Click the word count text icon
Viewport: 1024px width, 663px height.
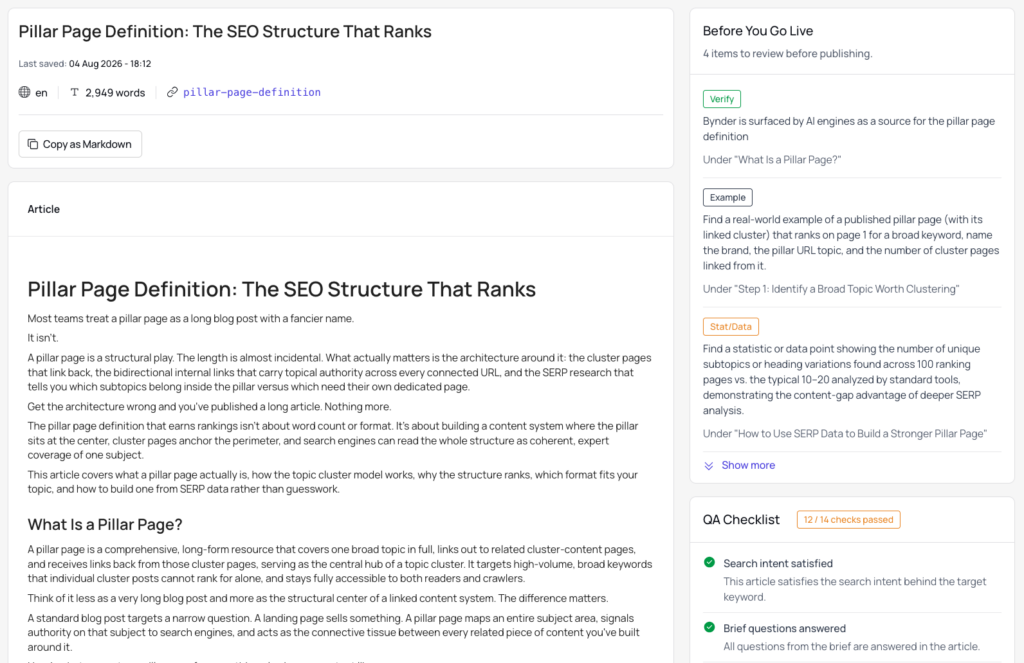click(74, 92)
